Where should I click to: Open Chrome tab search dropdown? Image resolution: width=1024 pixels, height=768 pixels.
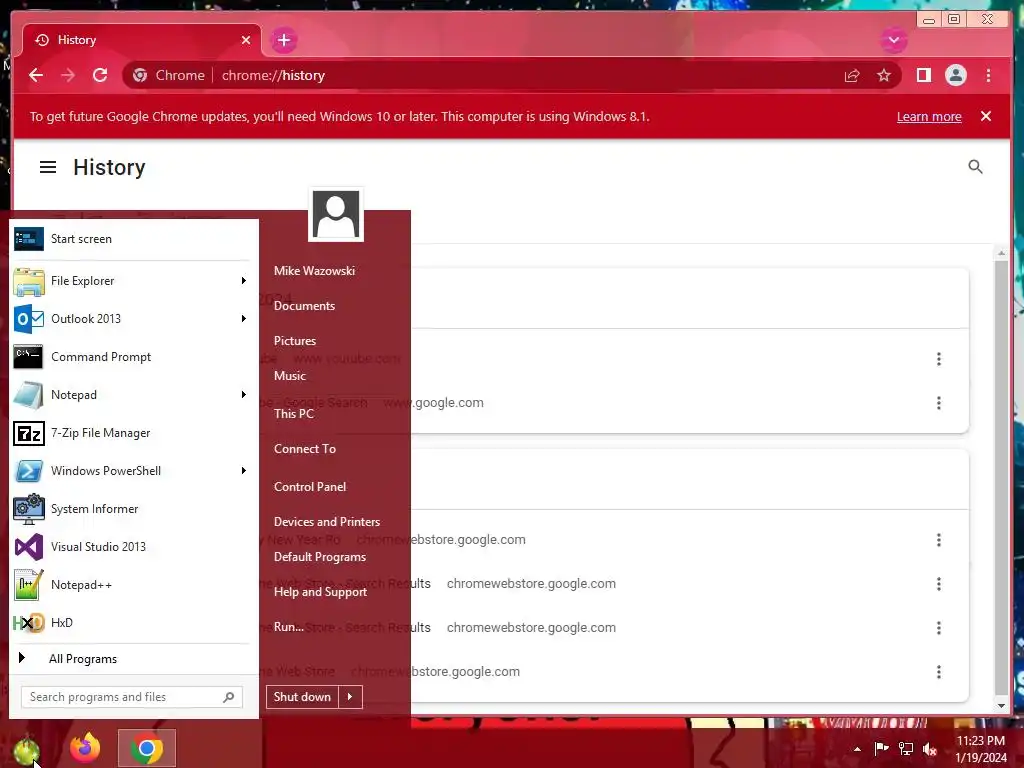(894, 40)
